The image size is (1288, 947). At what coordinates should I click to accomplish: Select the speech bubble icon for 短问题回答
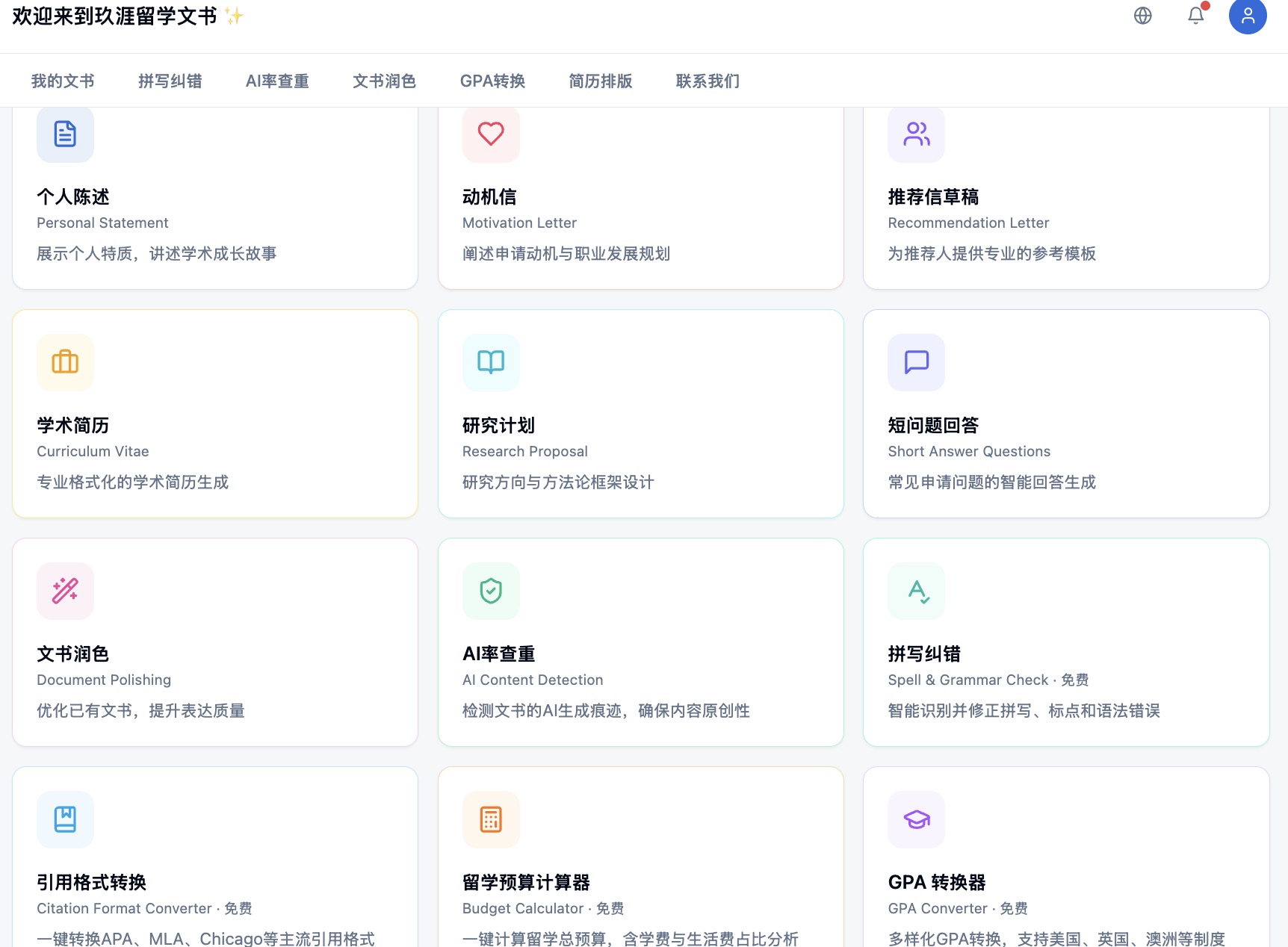click(x=917, y=362)
